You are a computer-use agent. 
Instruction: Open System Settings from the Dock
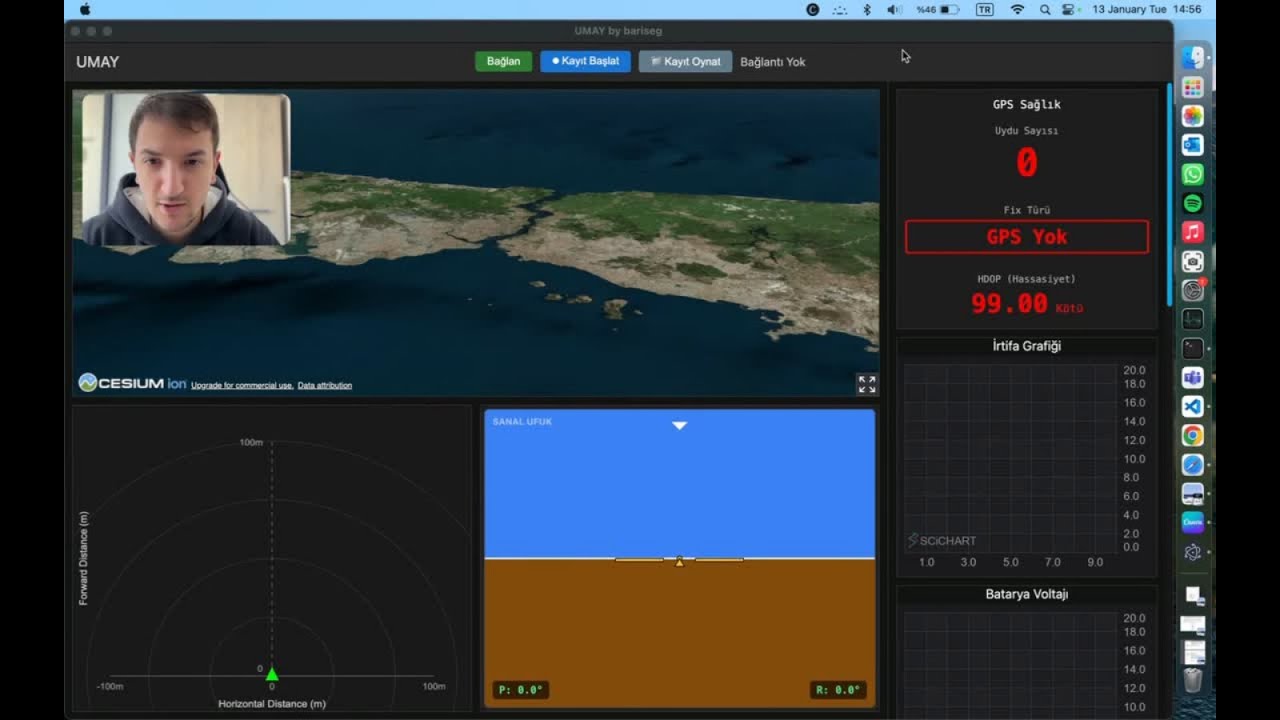tap(1193, 291)
